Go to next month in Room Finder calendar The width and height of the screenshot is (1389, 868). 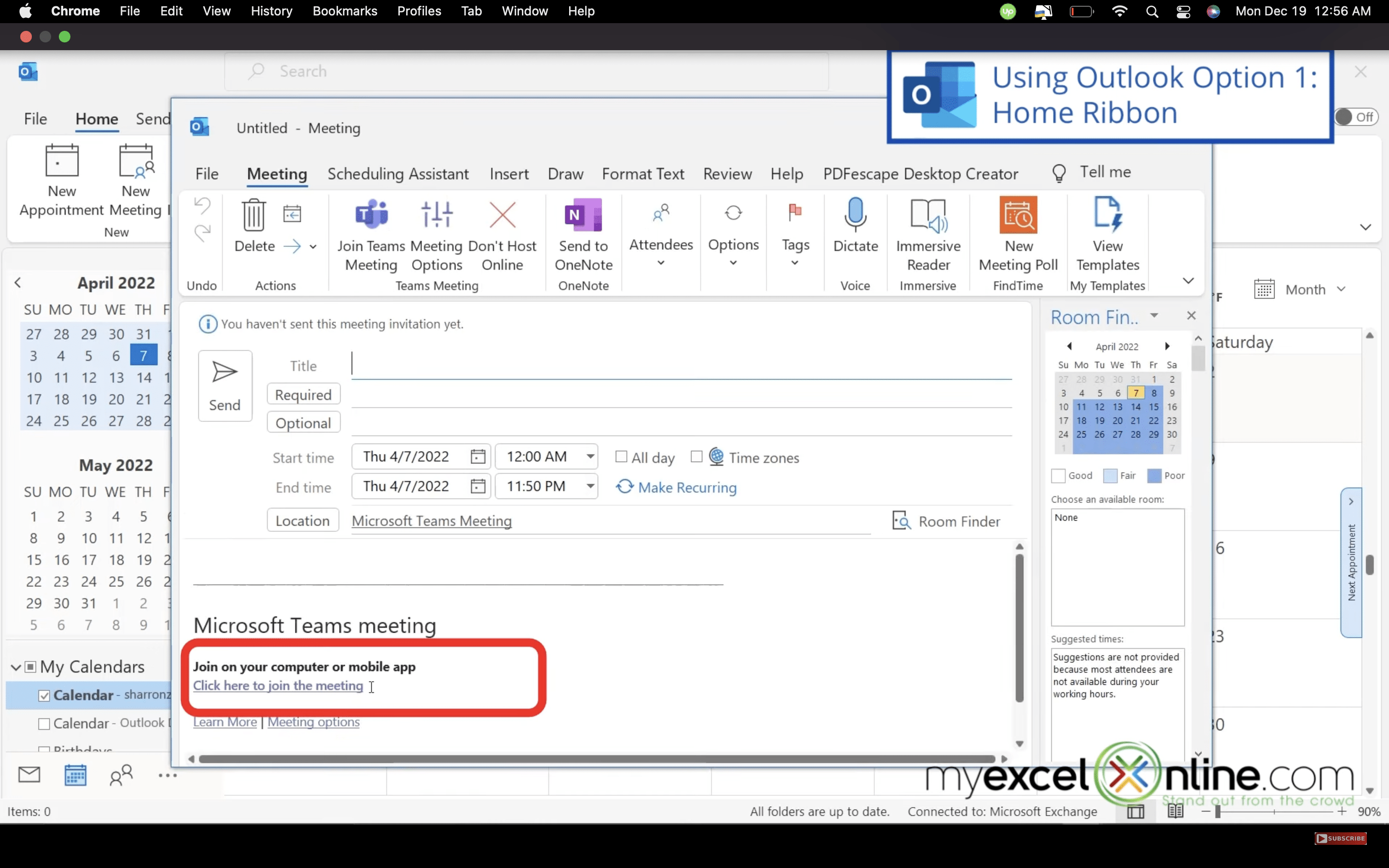1167,346
